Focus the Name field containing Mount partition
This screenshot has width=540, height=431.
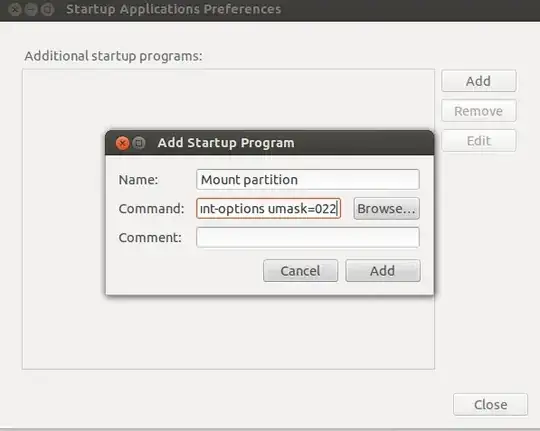click(x=308, y=179)
